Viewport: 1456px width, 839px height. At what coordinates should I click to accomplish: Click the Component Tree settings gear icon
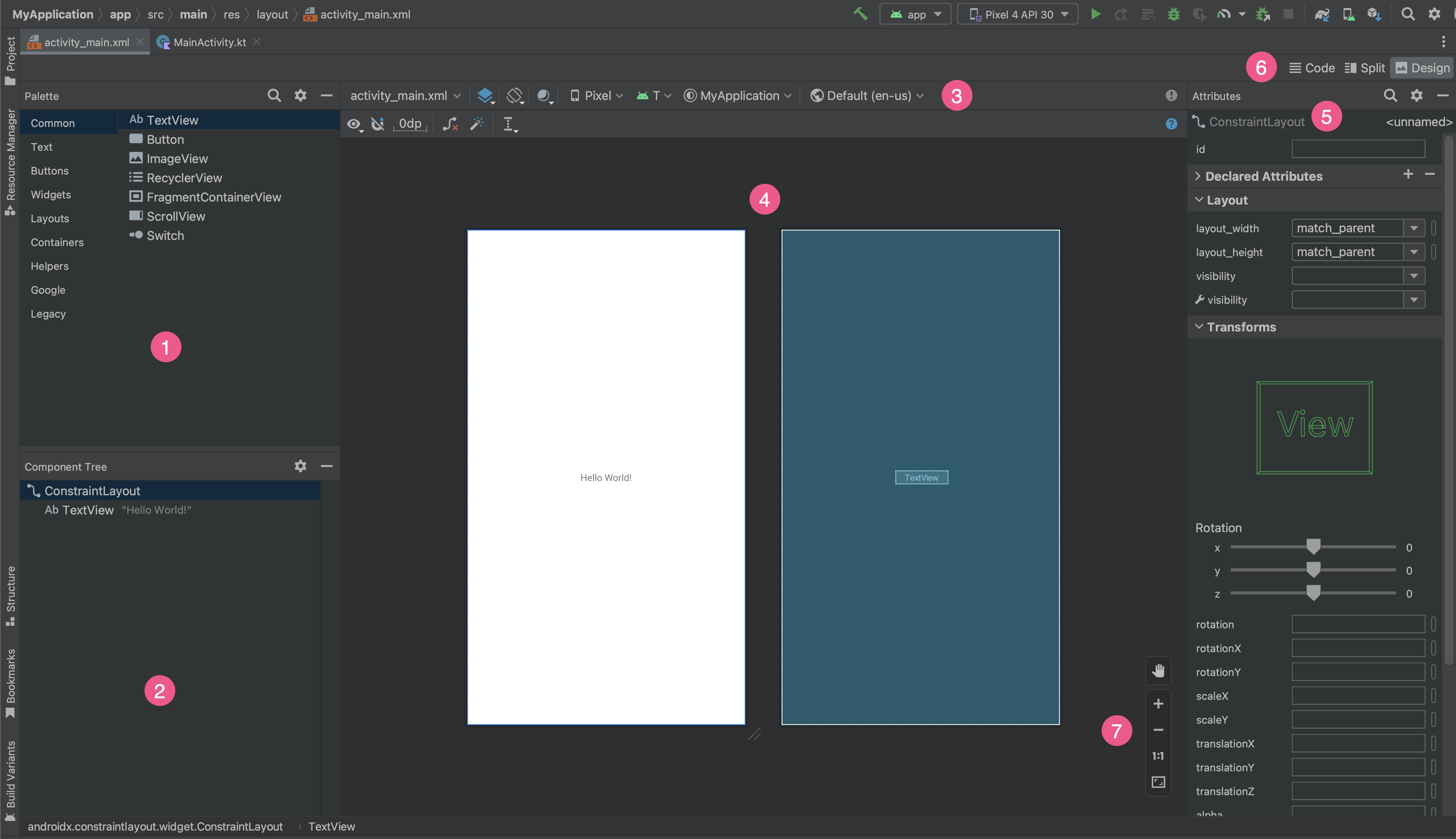point(300,466)
